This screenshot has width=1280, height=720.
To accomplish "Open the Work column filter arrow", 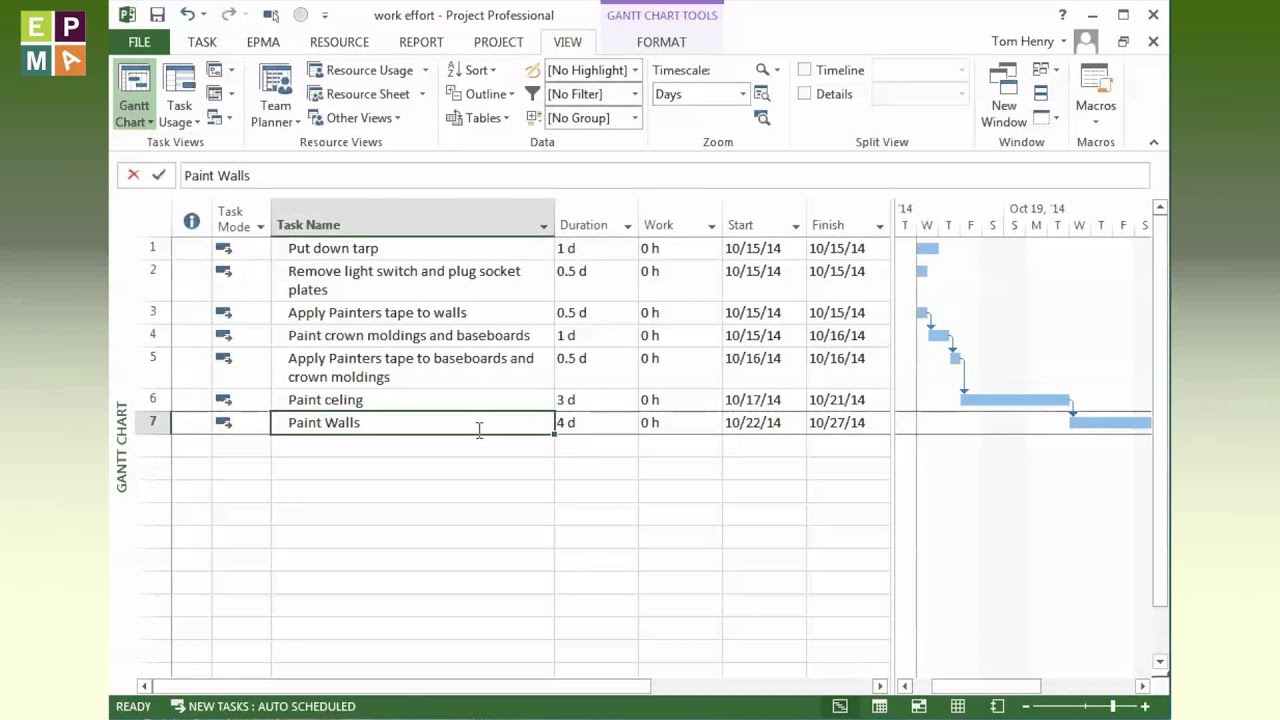I will pos(712,226).
